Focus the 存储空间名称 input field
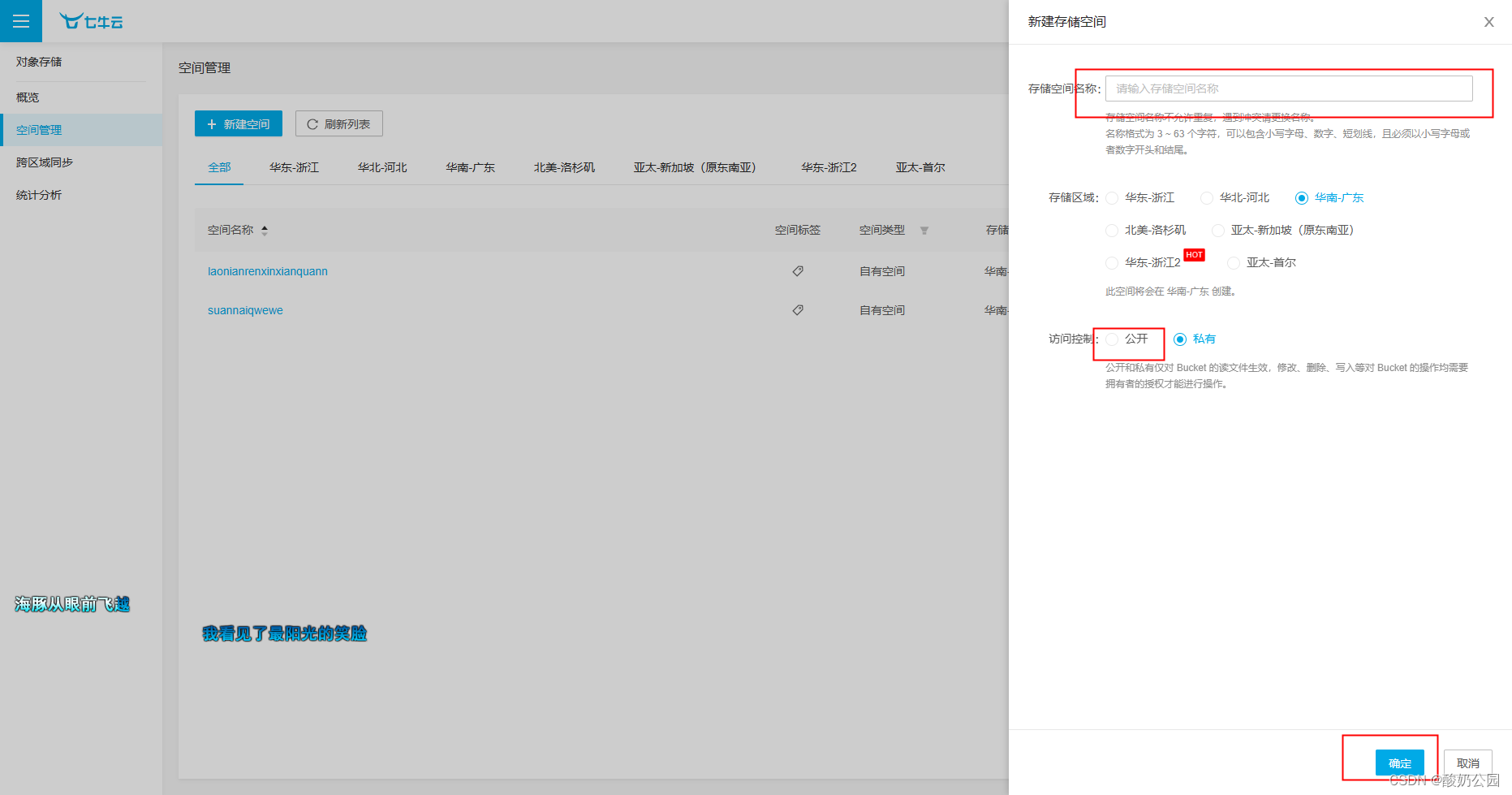This screenshot has height=795, width=1512. point(1289,89)
